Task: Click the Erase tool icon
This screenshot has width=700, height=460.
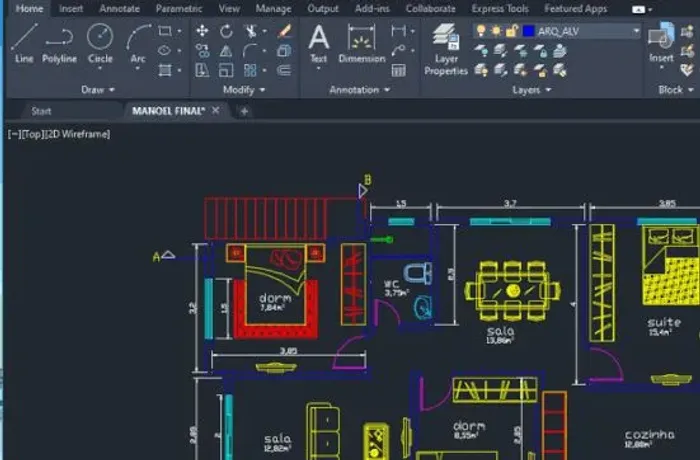Action: coord(284,31)
